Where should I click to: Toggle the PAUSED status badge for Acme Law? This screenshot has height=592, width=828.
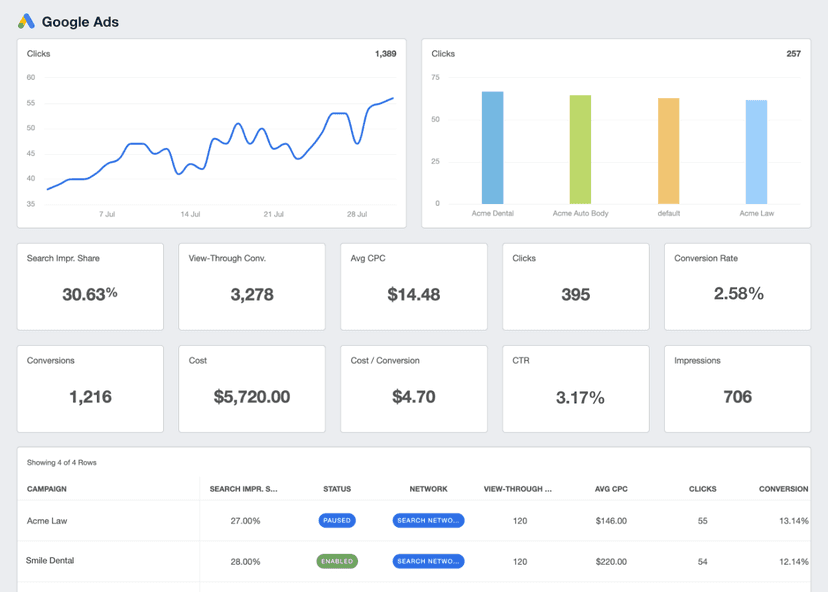pyautogui.click(x=337, y=520)
